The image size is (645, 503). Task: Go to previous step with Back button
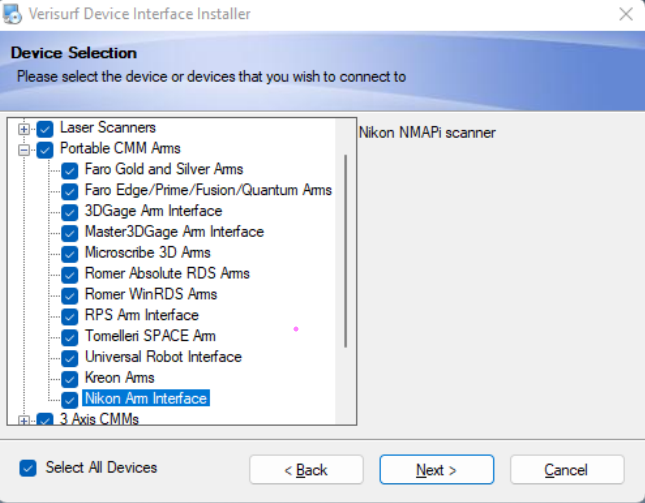306,469
